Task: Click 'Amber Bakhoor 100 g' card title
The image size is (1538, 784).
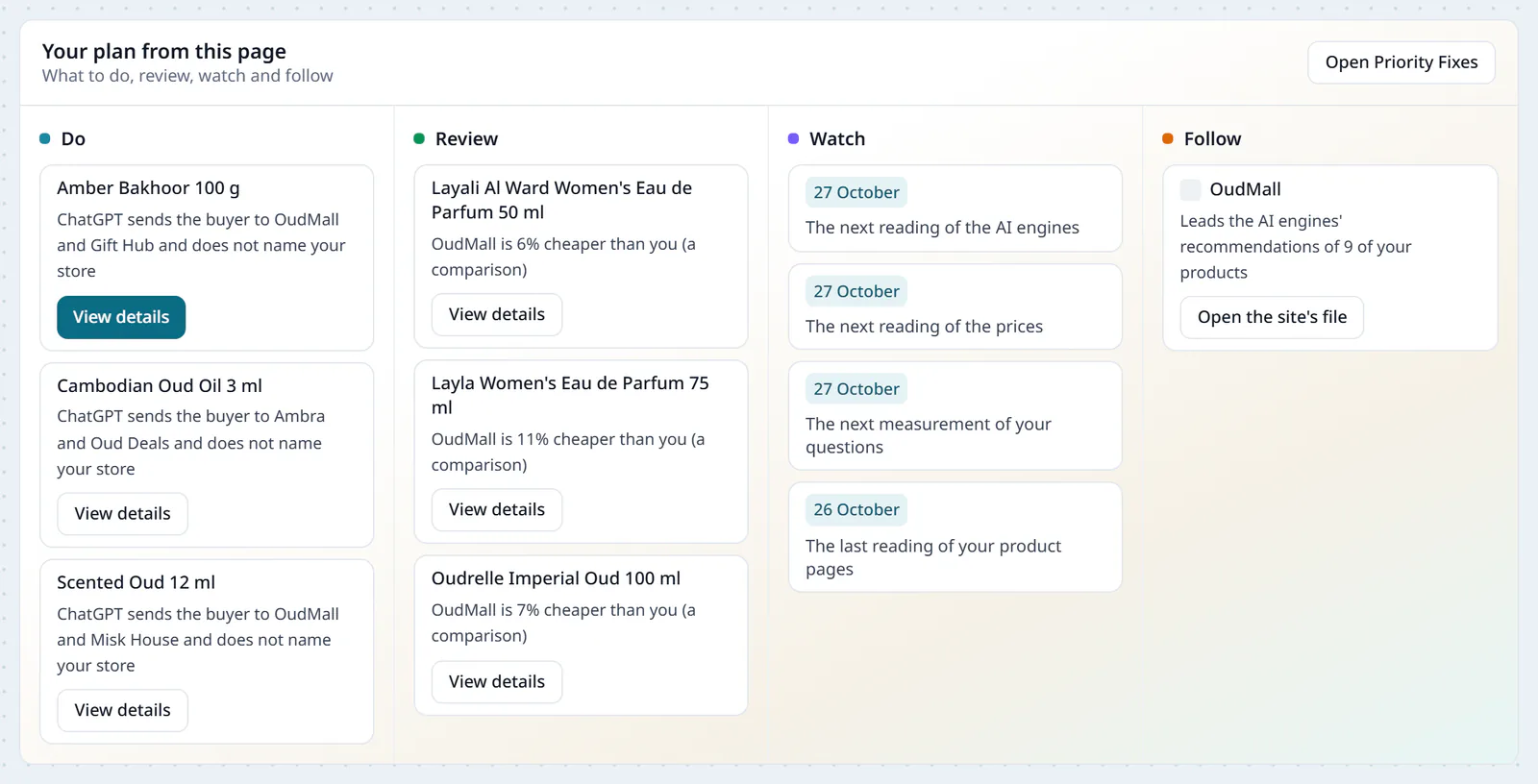Action: tap(148, 188)
